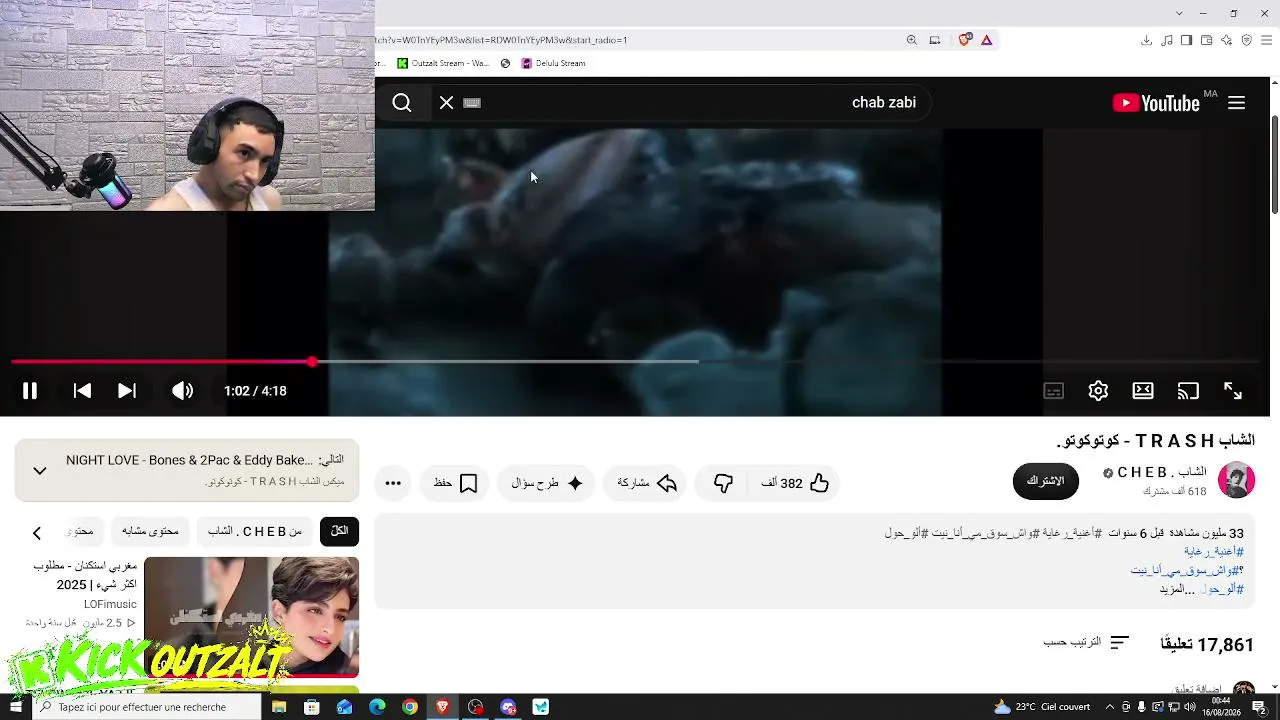
Task: Toggle theater mode on the player
Action: click(x=1143, y=391)
